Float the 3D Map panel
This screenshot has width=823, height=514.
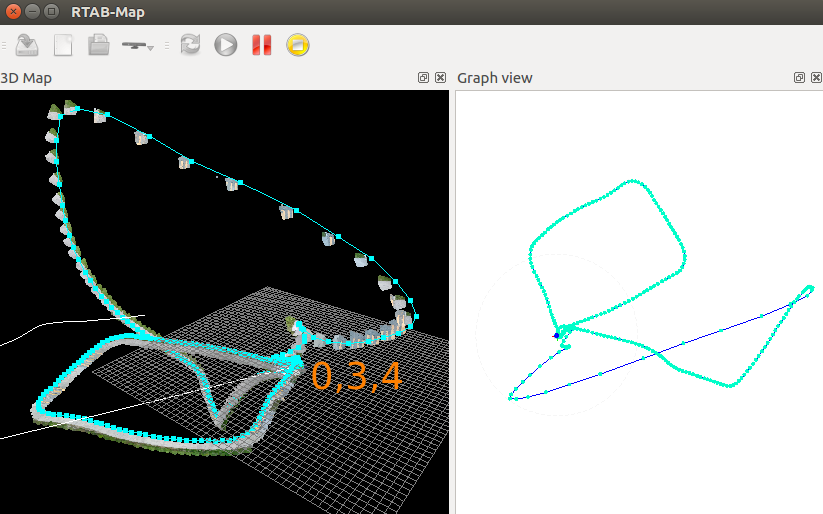423,78
